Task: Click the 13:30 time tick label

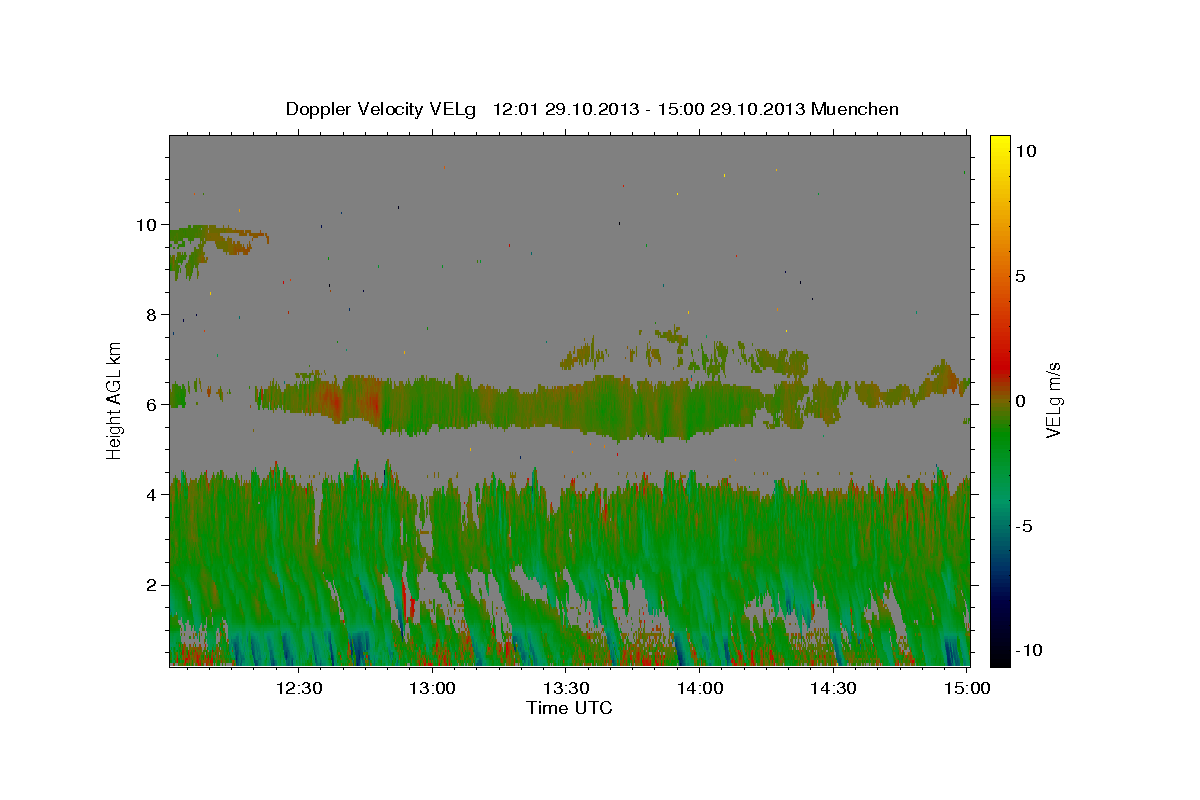Action: click(x=566, y=689)
